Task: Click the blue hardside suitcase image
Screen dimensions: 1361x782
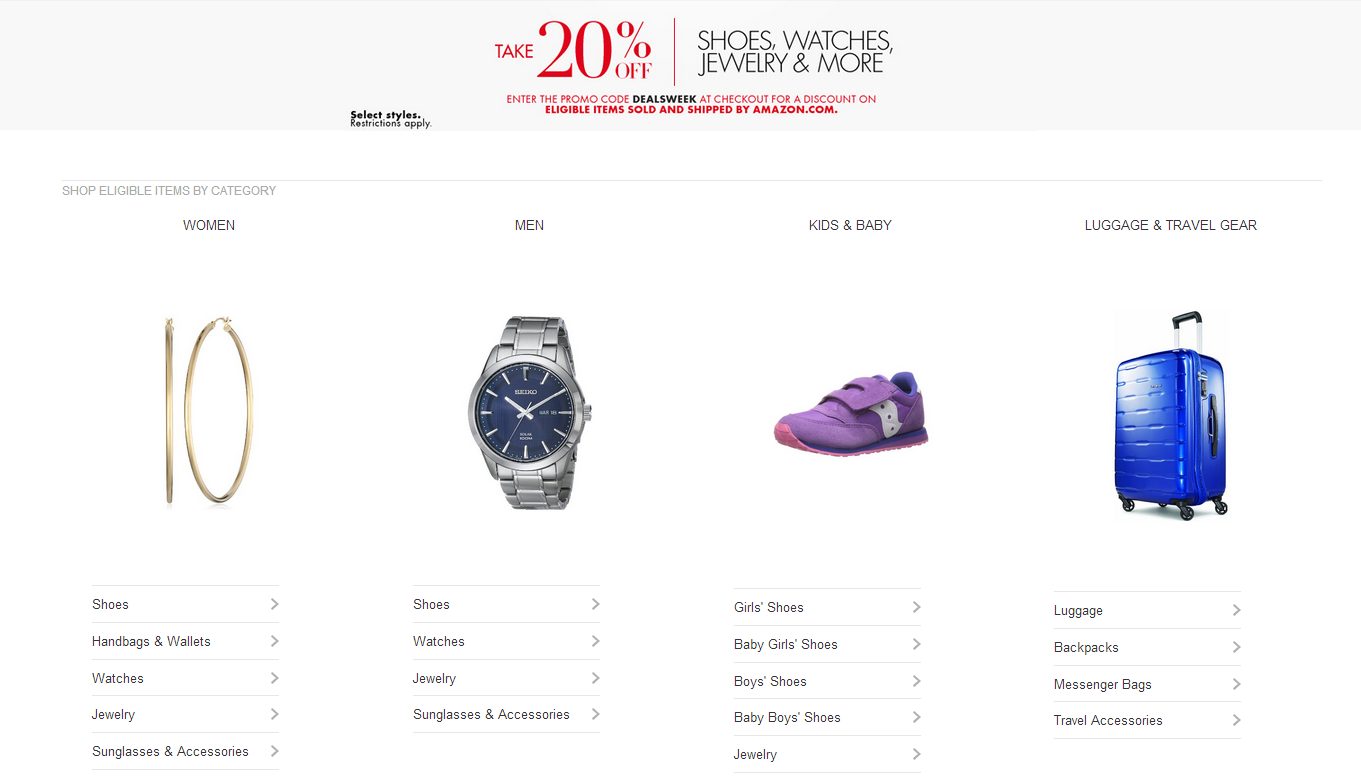Action: 1171,415
